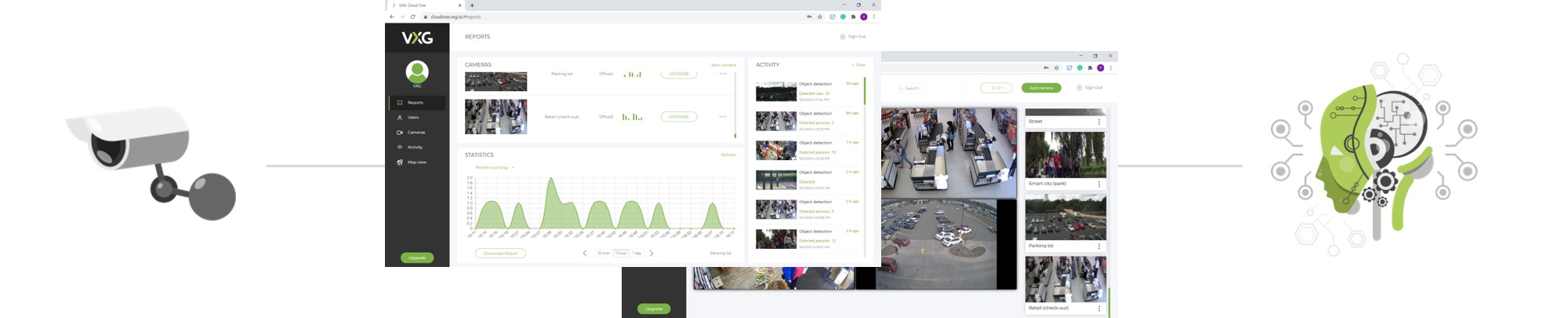The image size is (1568, 318).
Task: Open Map view in the VXG sidebar
Action: (417, 163)
